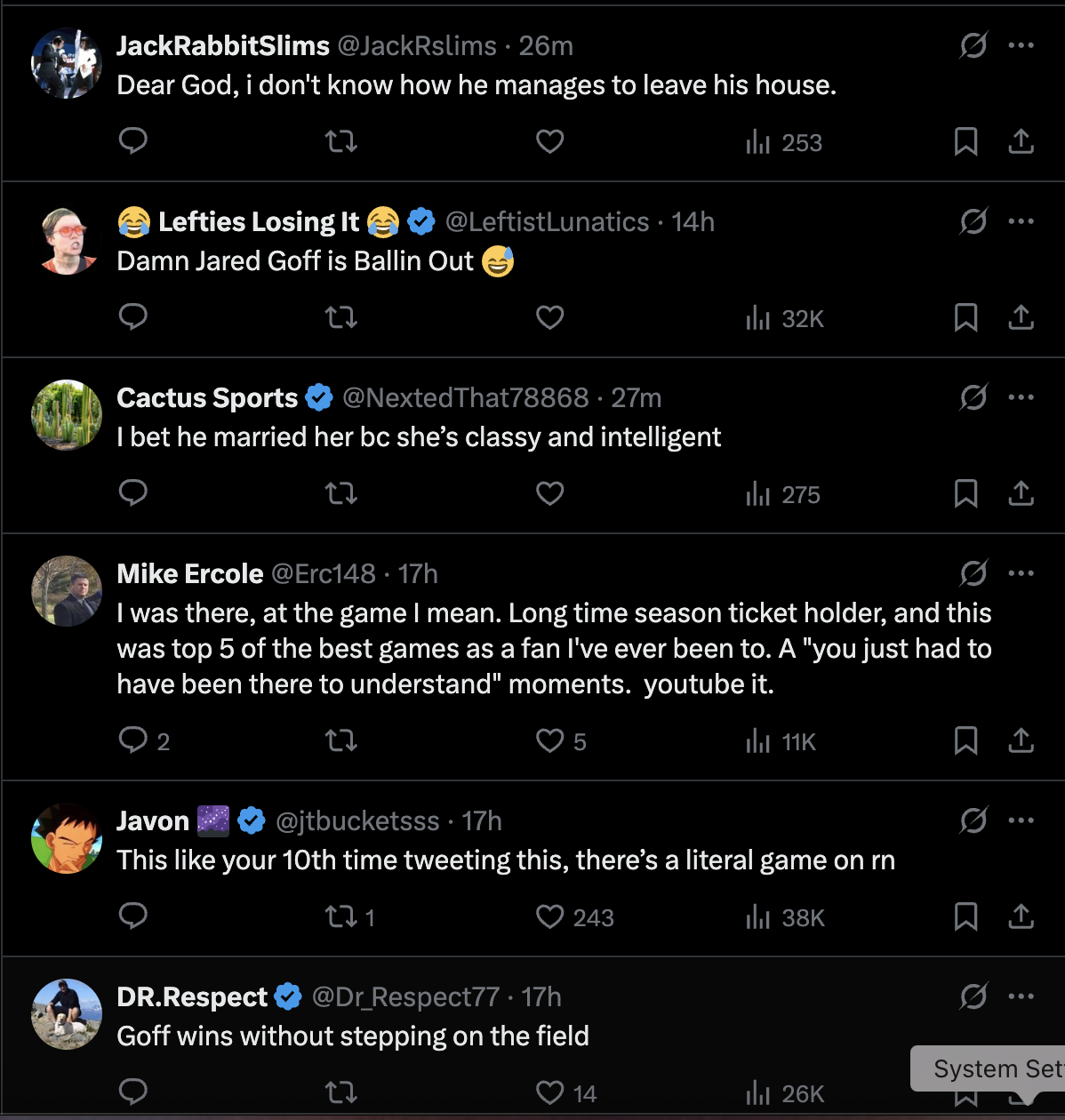
Task: Like Javon's tweet with 243 likes
Action: coord(550,916)
